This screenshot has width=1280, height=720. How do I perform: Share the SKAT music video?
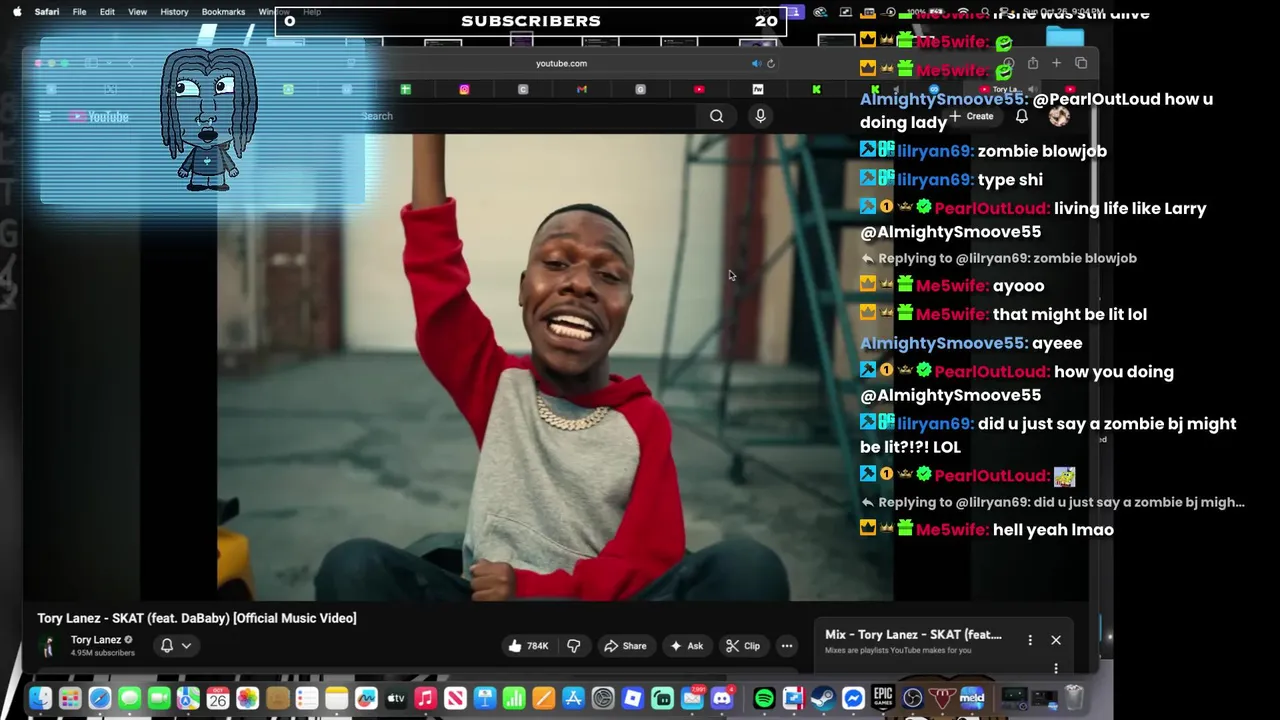[x=625, y=646]
